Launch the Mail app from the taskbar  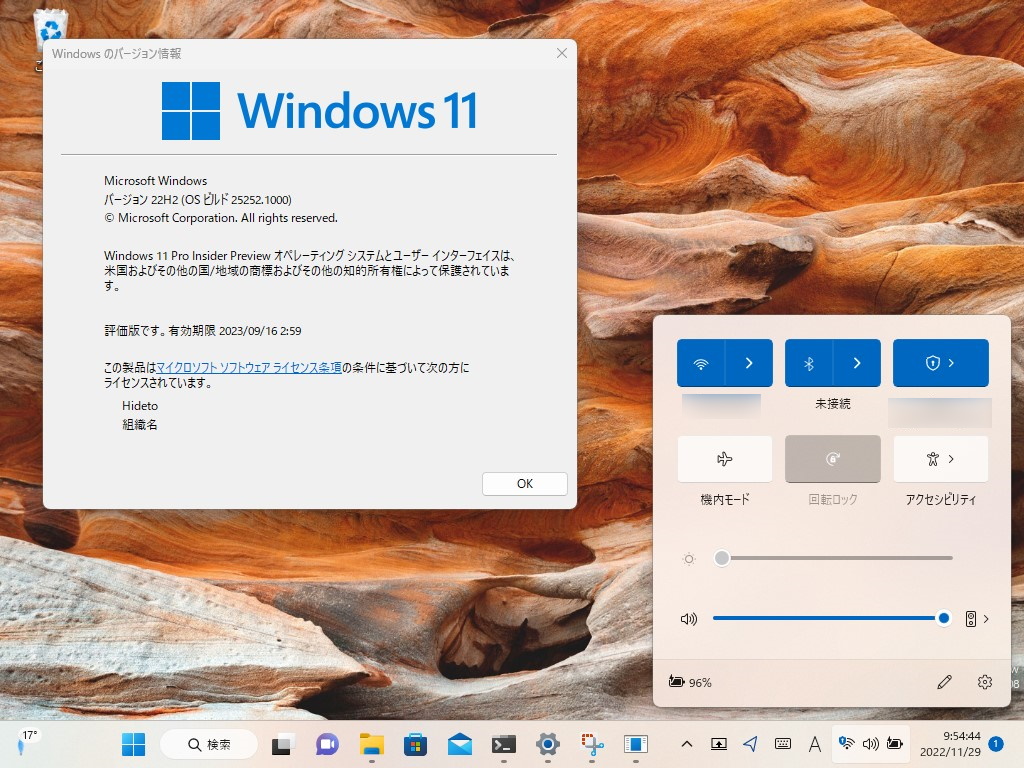(x=459, y=745)
